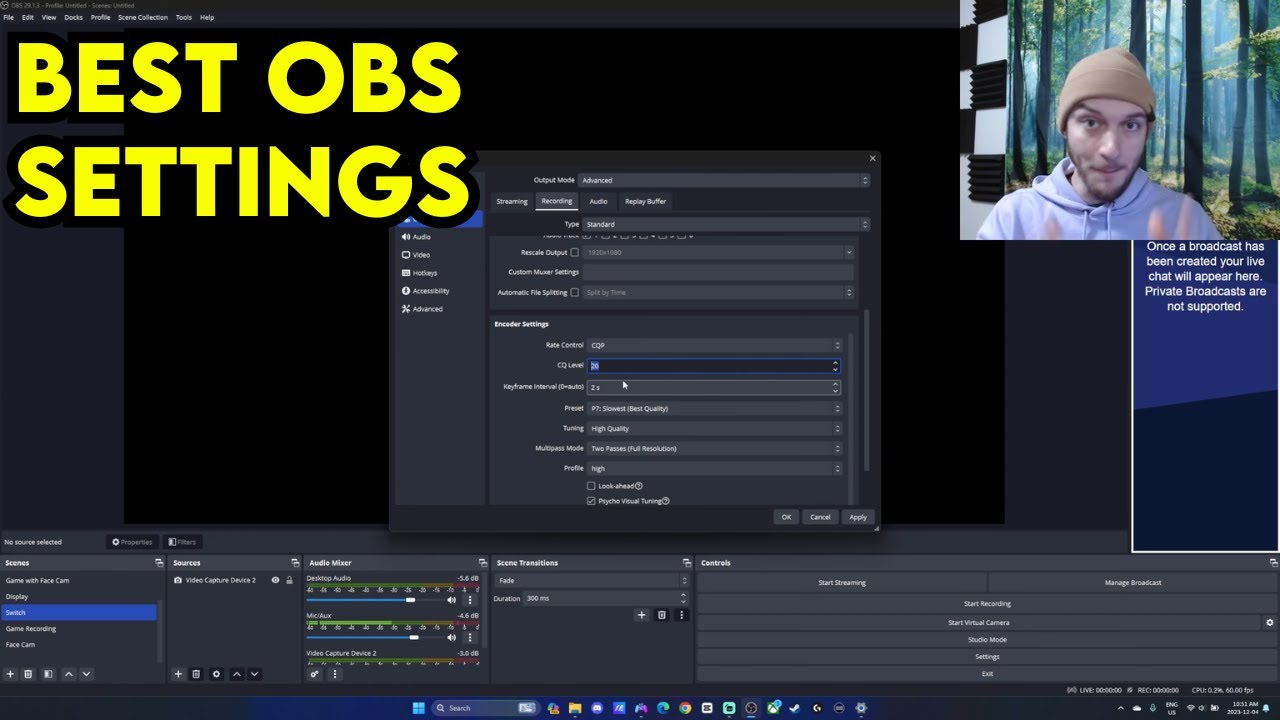The height and width of the screenshot is (720, 1280).
Task: Open Mic/Aux three-dot options menu
Action: (x=470, y=637)
